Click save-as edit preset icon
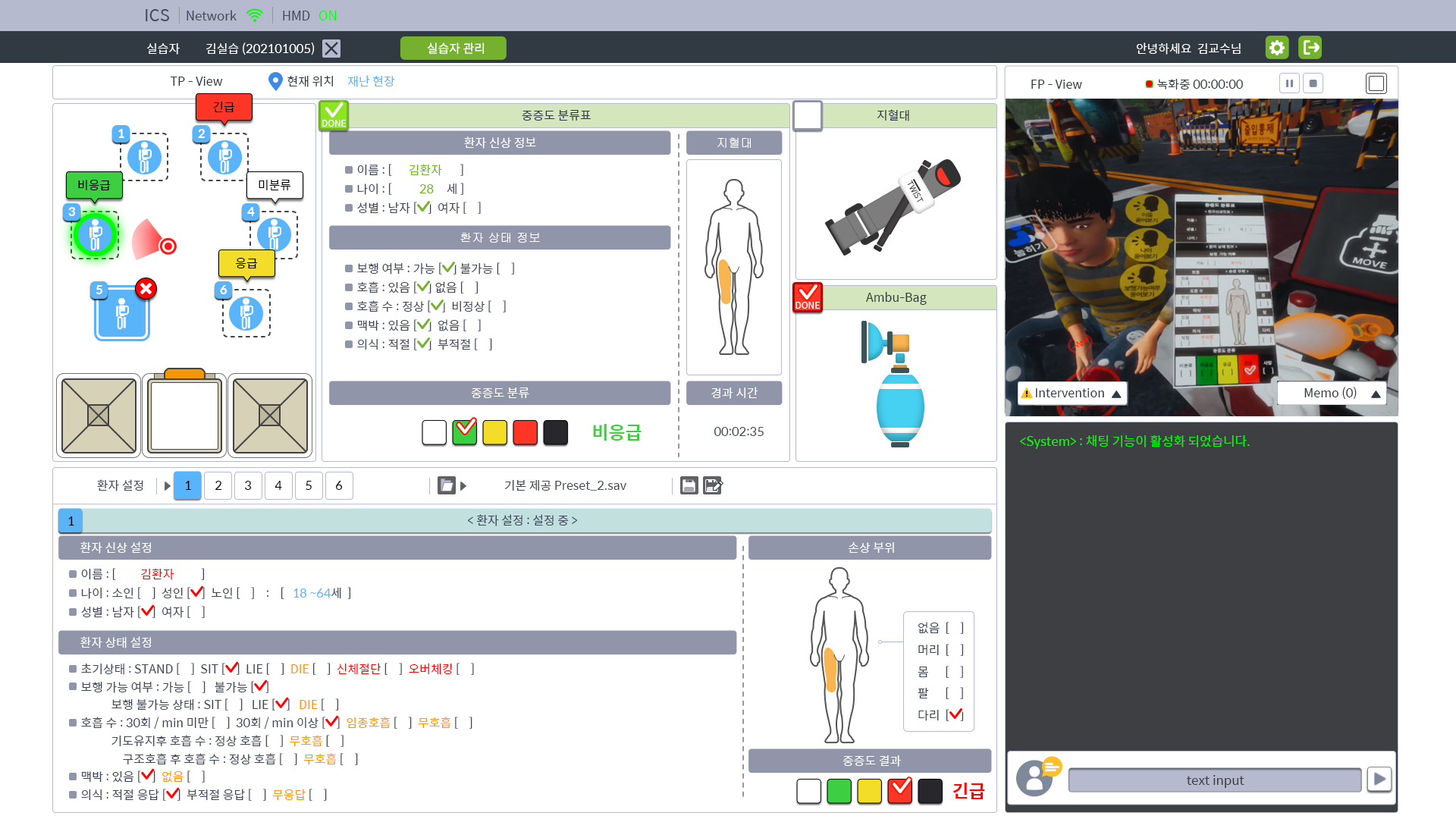This screenshot has height=819, width=1456. pyautogui.click(x=713, y=485)
